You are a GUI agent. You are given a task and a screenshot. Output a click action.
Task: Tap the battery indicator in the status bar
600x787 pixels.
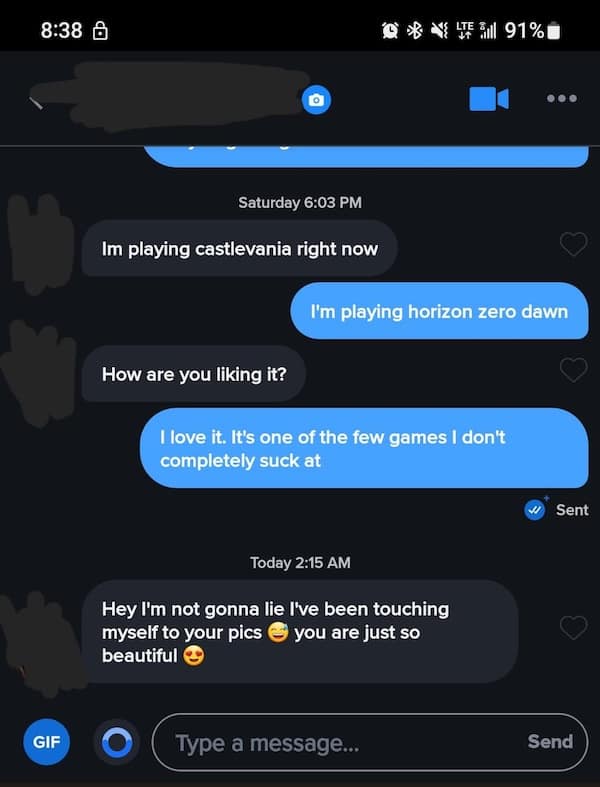pyautogui.click(x=553, y=31)
